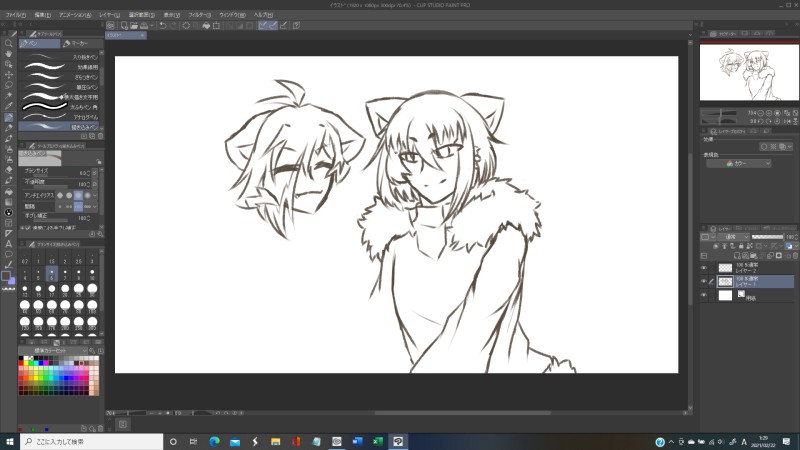Viewport: 800px width, 450px height.
Task: Select the 効果線用 brush
Action: coord(59,67)
